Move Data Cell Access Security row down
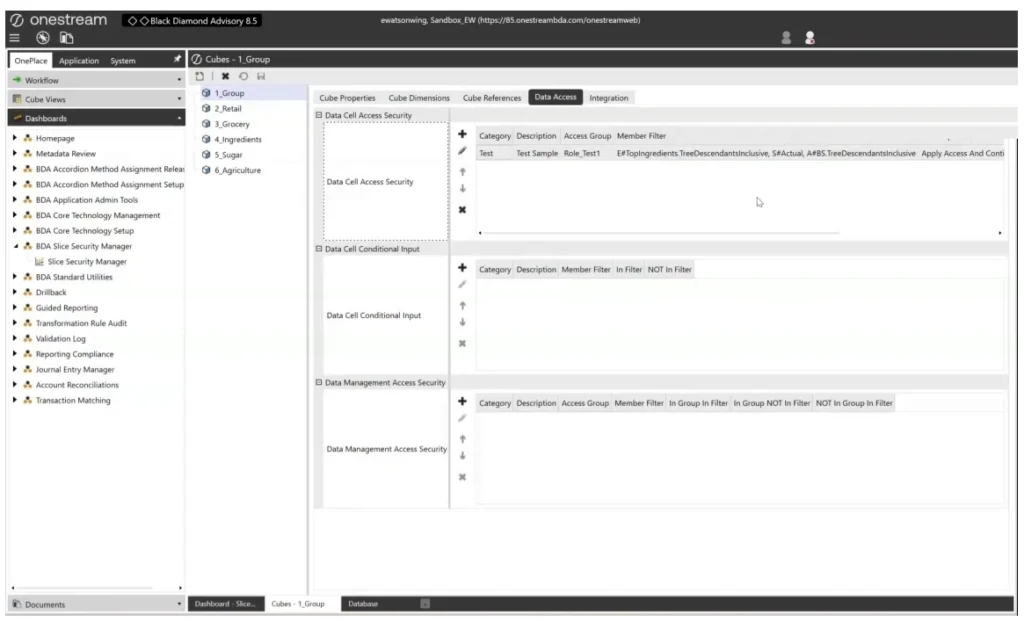This screenshot has height=623, width=1024. coord(462,189)
